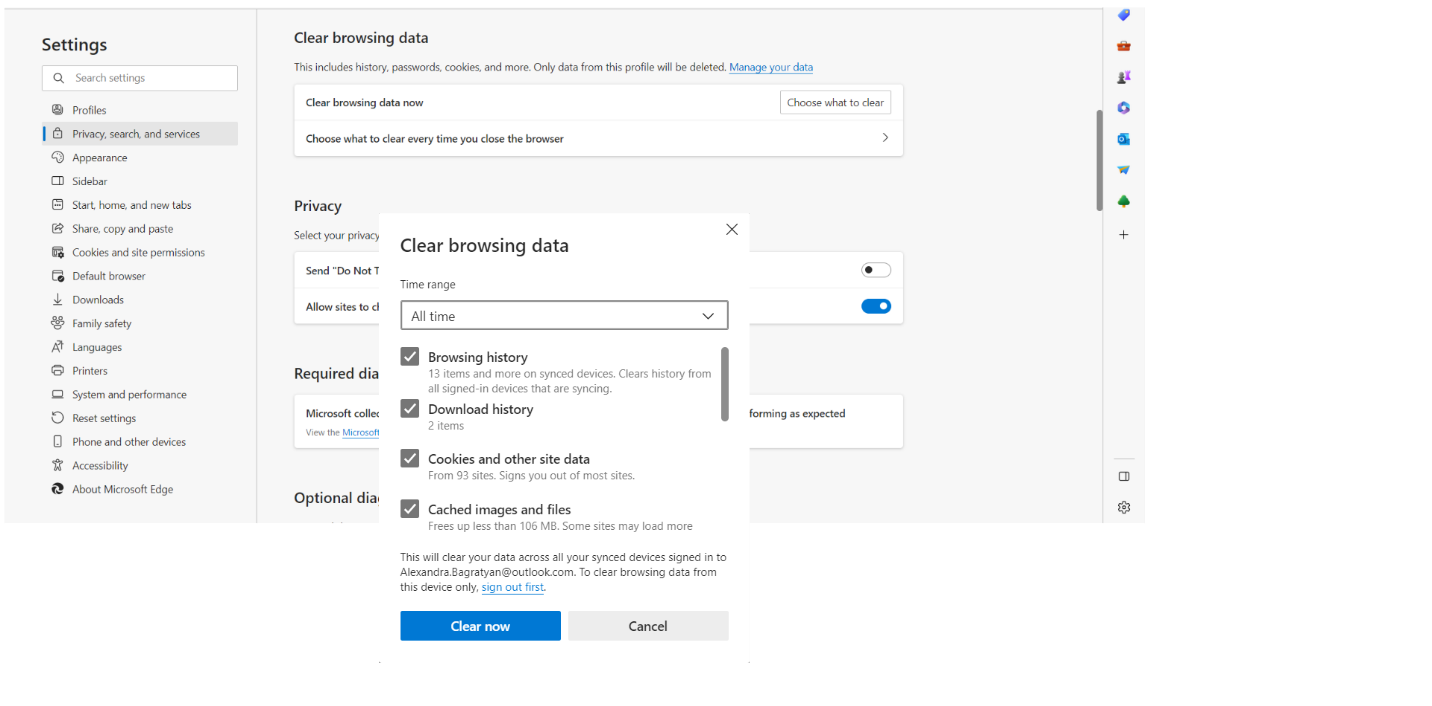
Task: Toggle the Send Do Not Track switch
Action: click(875, 269)
